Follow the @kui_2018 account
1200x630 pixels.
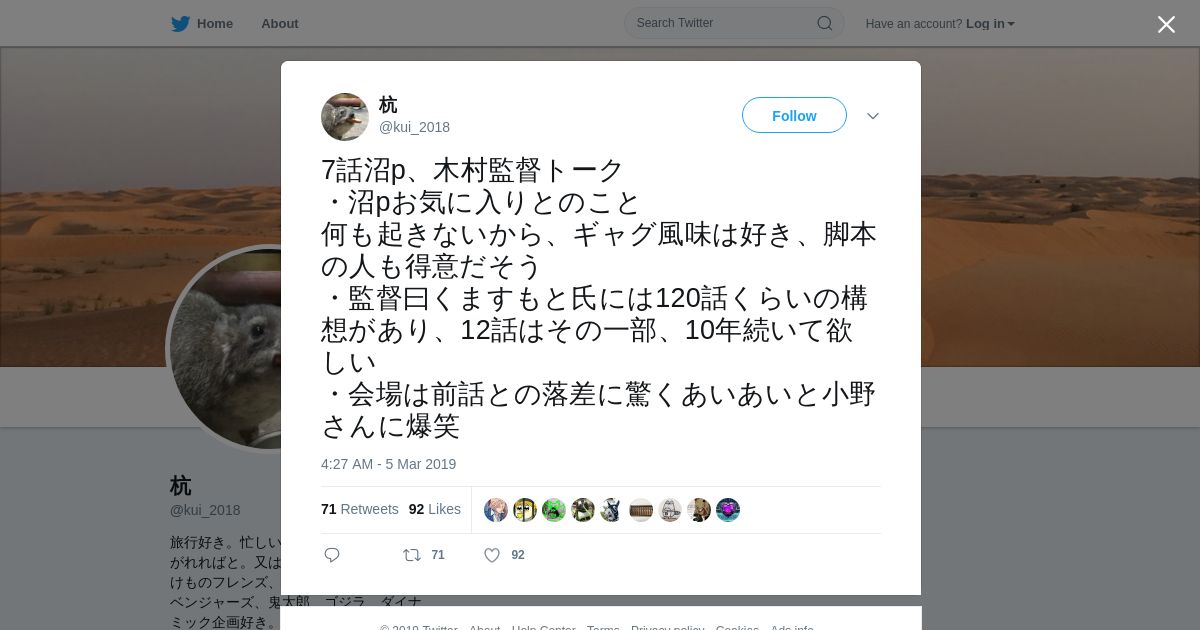coord(794,116)
